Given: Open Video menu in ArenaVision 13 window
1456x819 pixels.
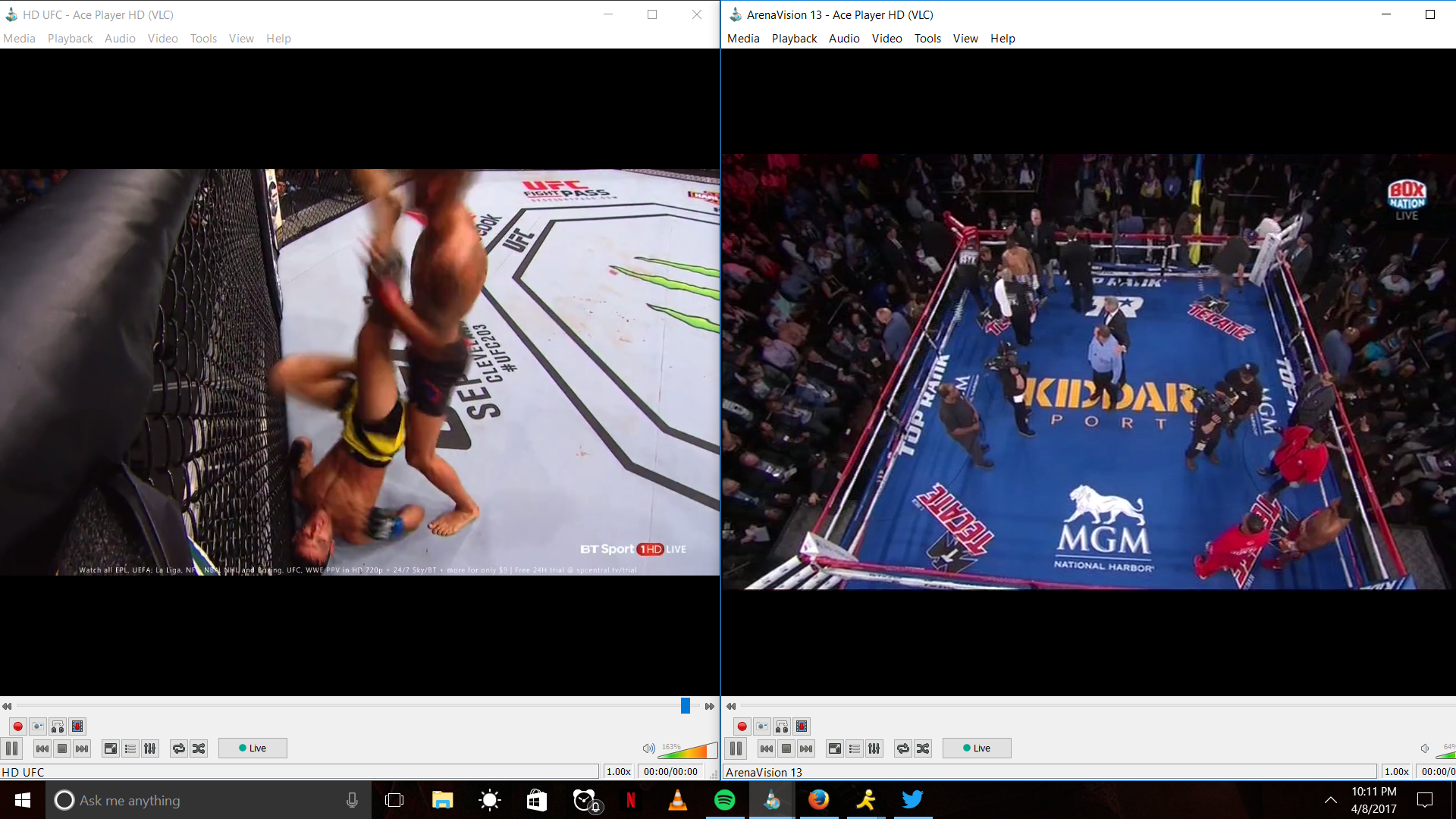Looking at the screenshot, I should 887,39.
